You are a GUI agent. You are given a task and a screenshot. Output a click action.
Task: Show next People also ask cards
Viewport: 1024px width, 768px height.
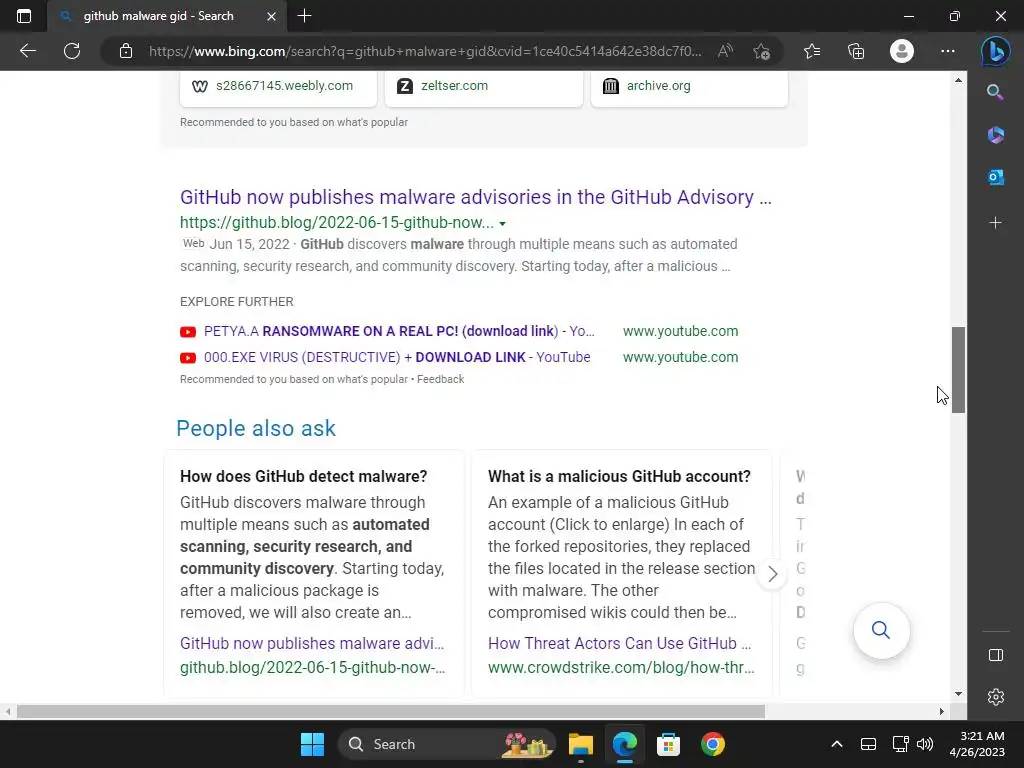click(773, 574)
